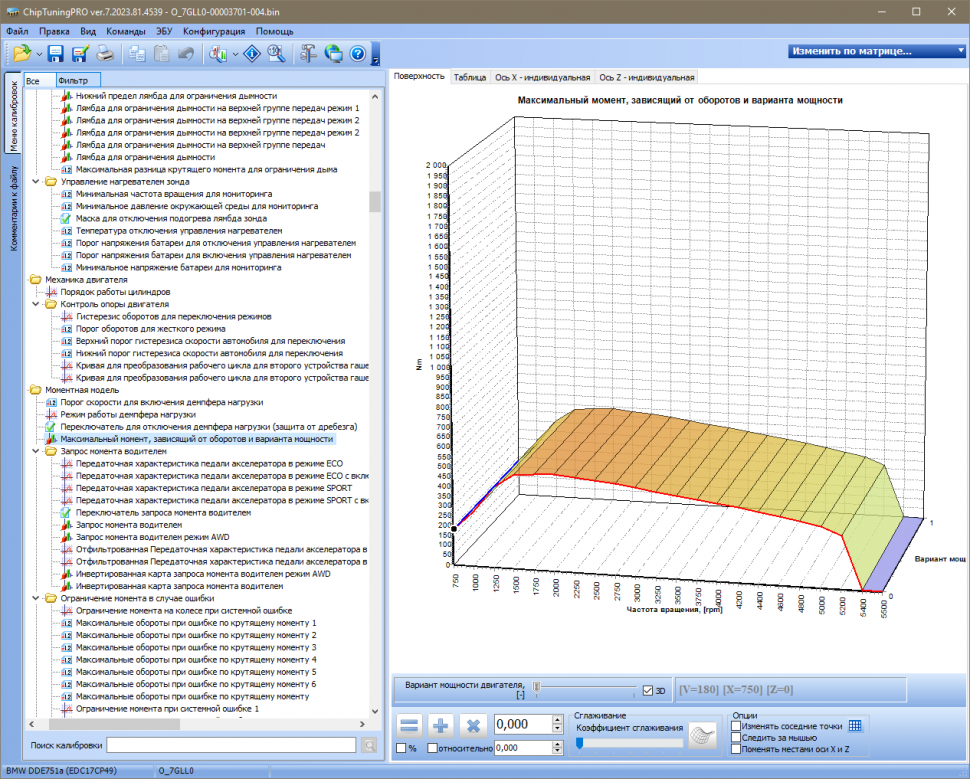Open the 'Команды' menu
This screenshot has width=970, height=779.
tap(125, 31)
